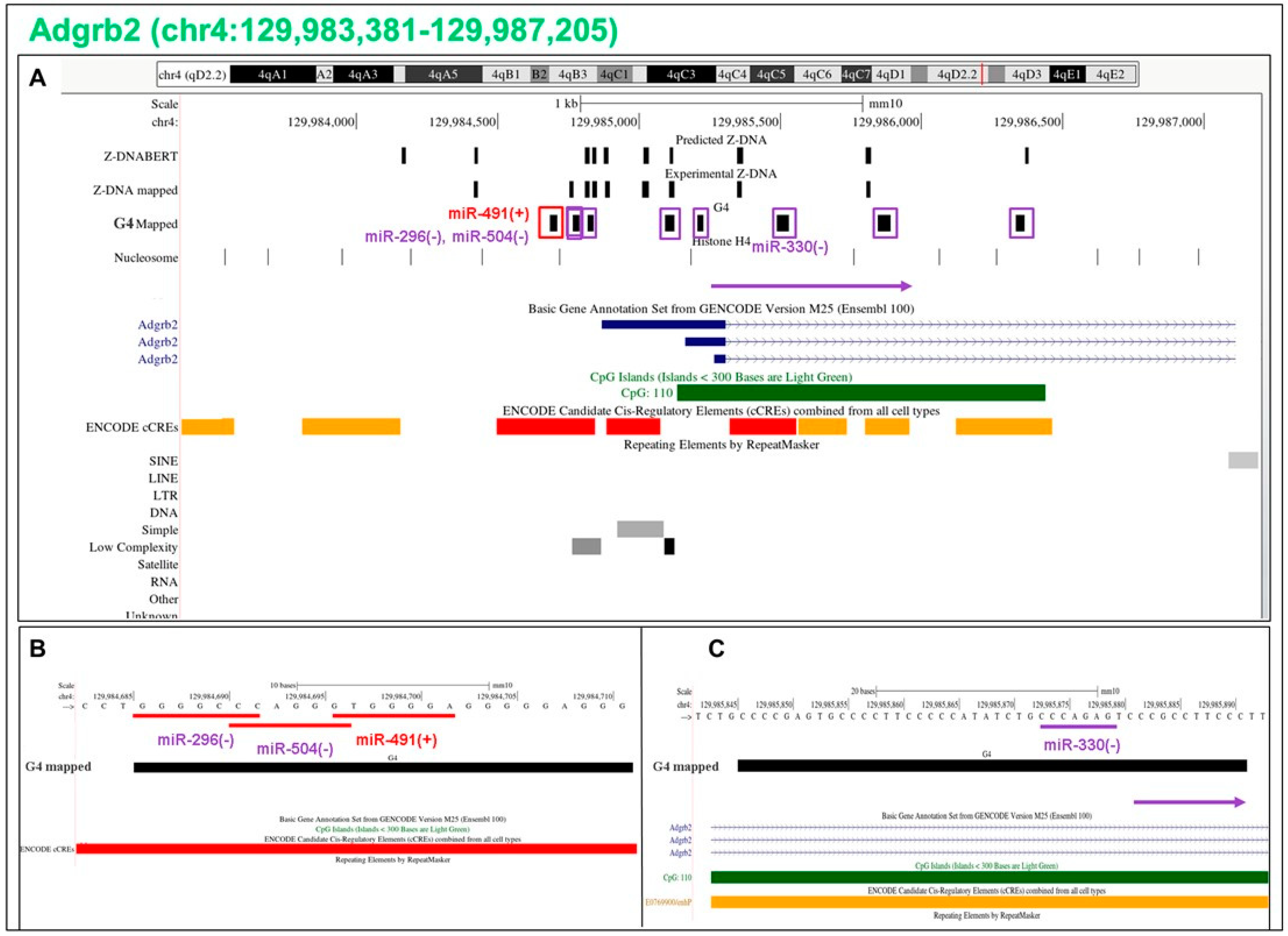Click the Z-DNABERT track label
The width and height of the screenshot is (1288, 936).
[x=140, y=156]
